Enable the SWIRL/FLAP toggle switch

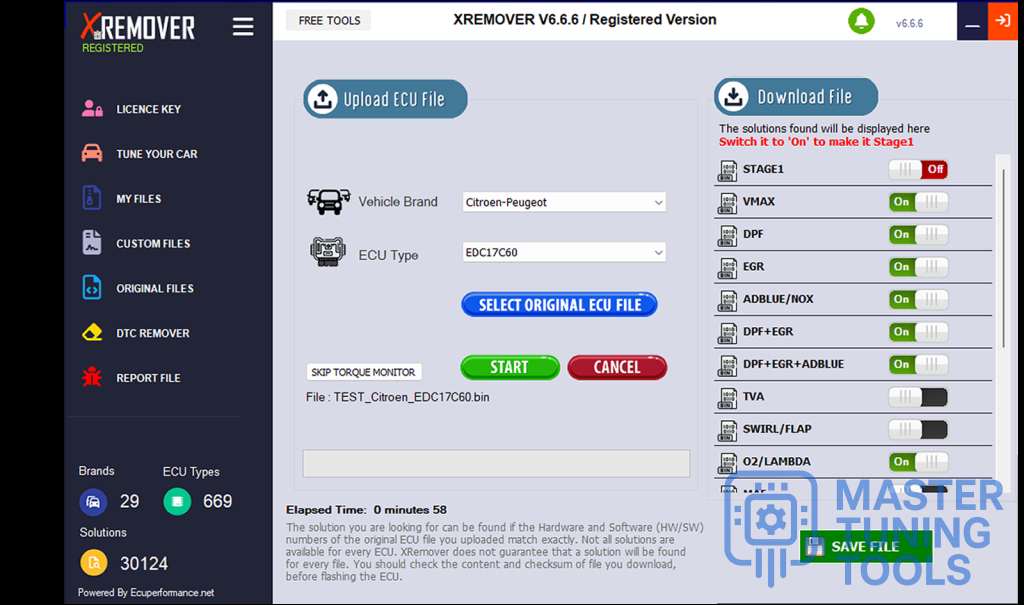point(918,429)
